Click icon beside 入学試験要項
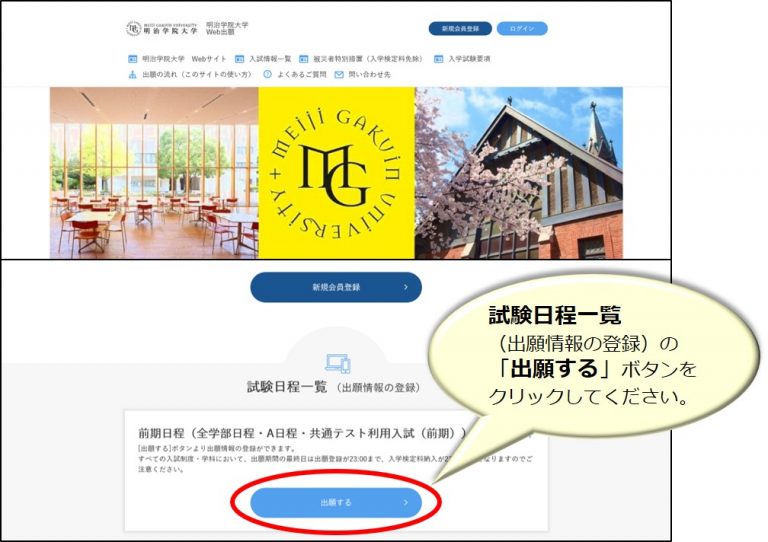The height and width of the screenshot is (542, 768). click(438, 59)
